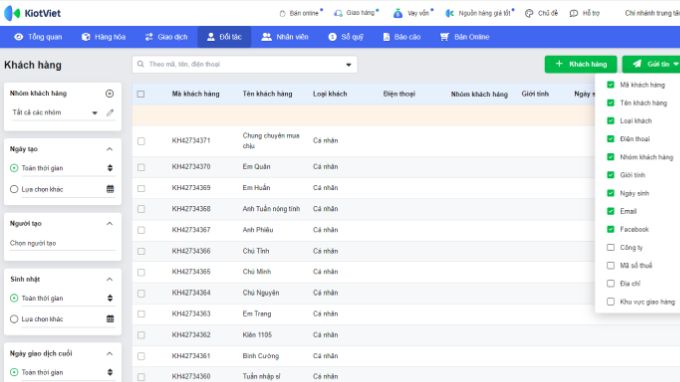
Task: Click the KiotViet logo
Action: [32, 13]
